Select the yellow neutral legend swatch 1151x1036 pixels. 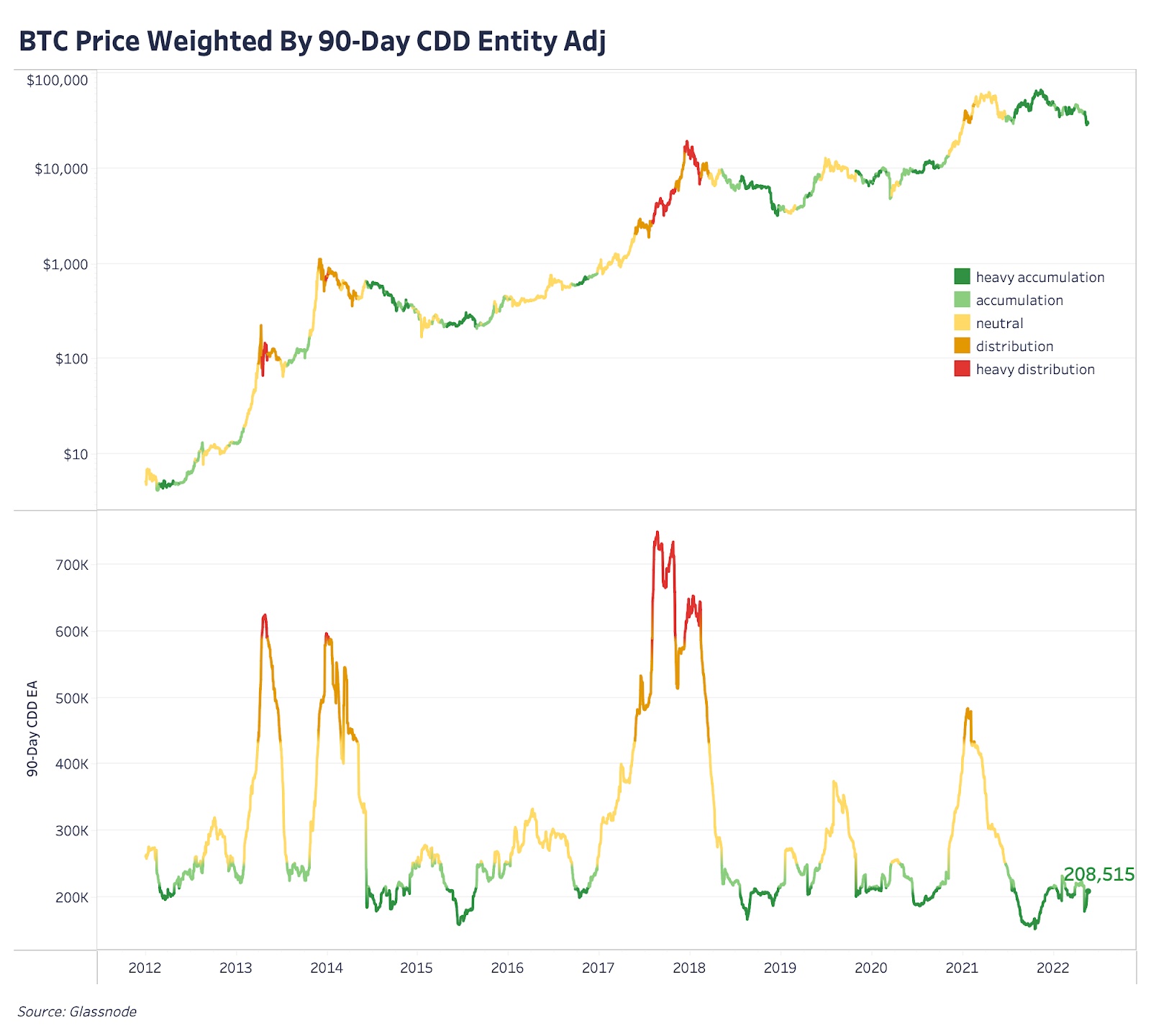click(x=962, y=322)
